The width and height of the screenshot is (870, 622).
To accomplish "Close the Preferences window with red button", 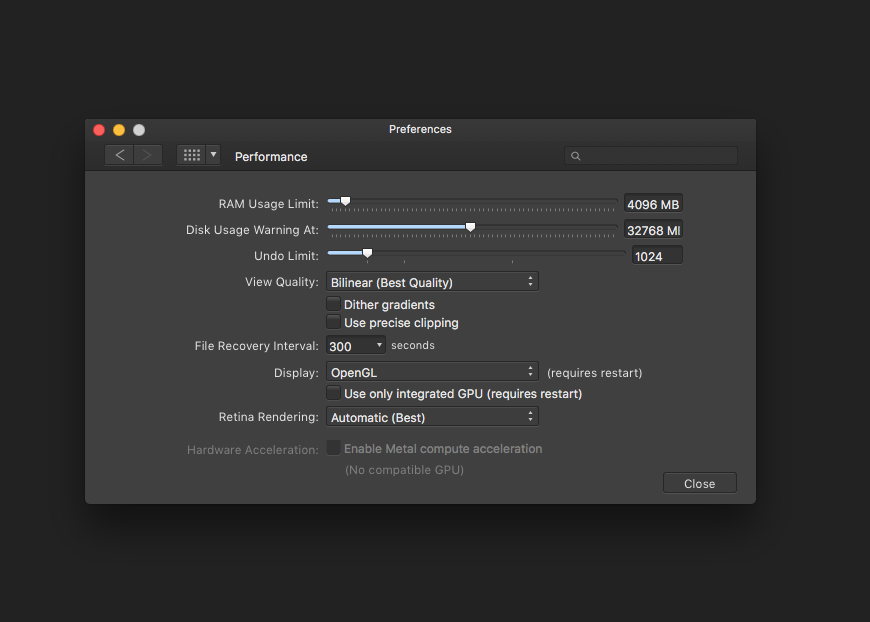I will (x=99, y=130).
